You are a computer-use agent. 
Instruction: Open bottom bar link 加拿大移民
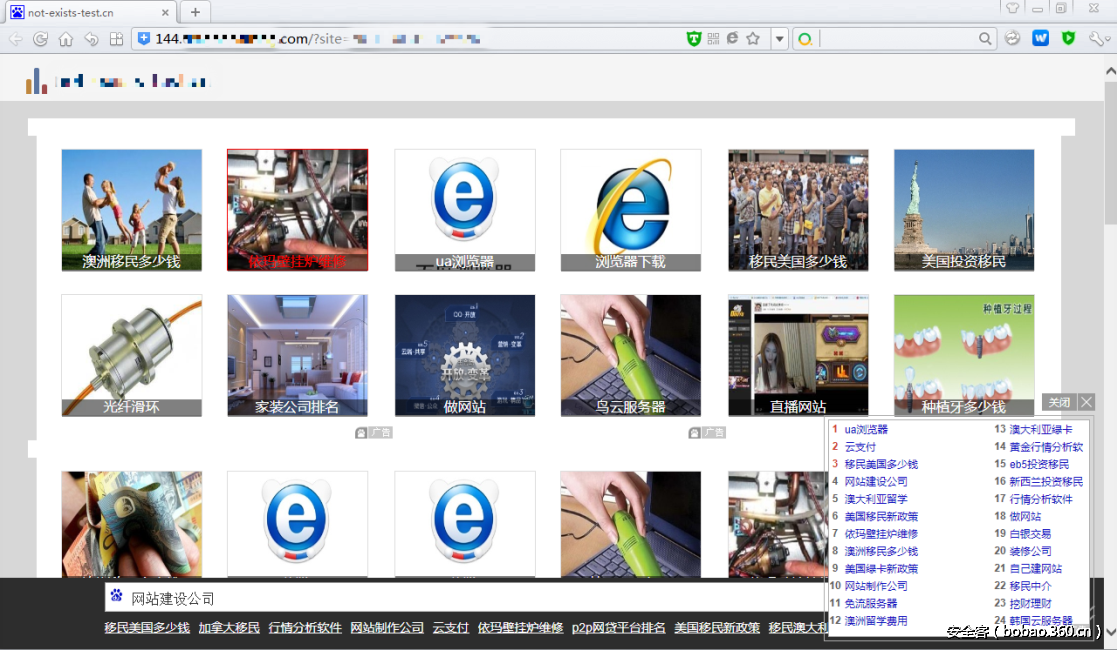tap(229, 628)
